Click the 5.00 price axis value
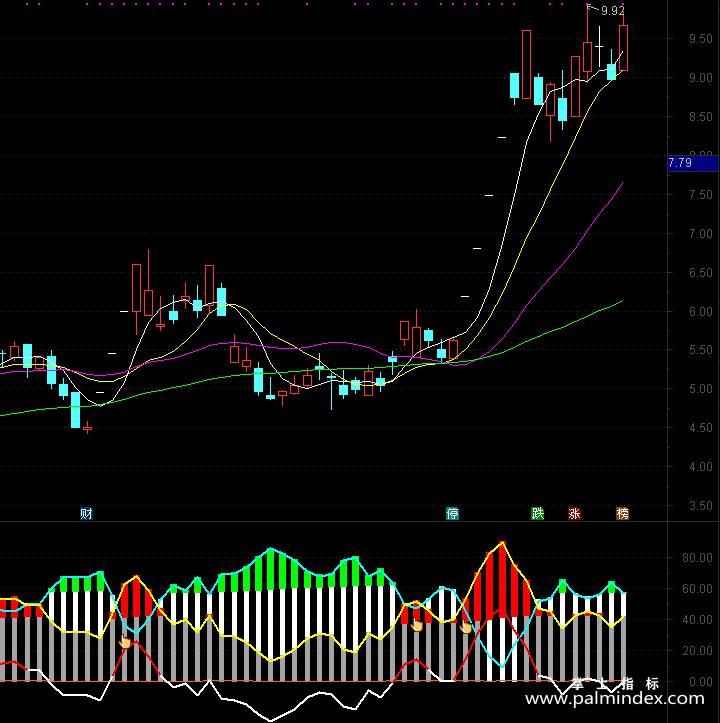The width and height of the screenshot is (720, 723). coord(701,389)
